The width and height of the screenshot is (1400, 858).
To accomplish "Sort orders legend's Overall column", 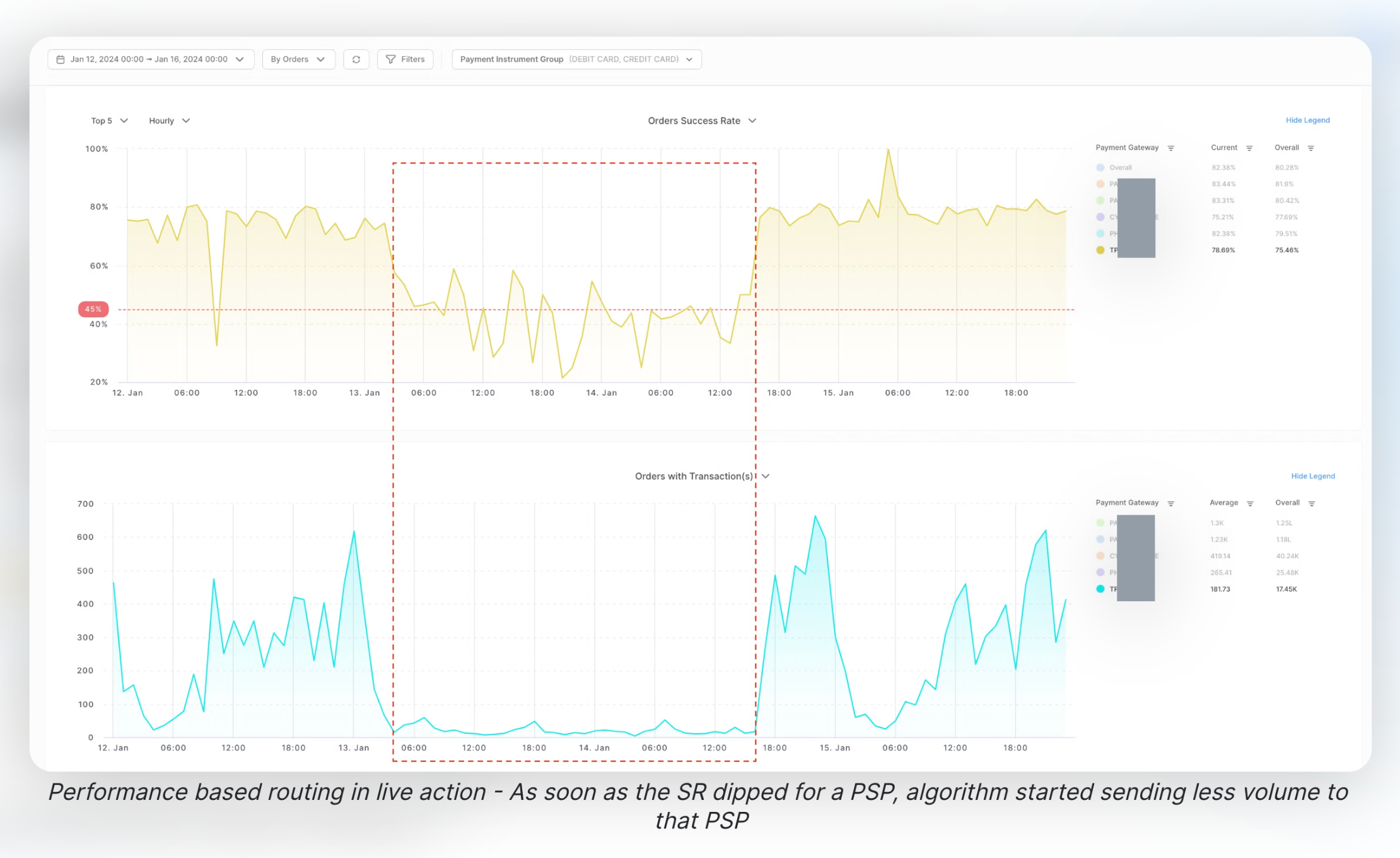I will pyautogui.click(x=1312, y=503).
